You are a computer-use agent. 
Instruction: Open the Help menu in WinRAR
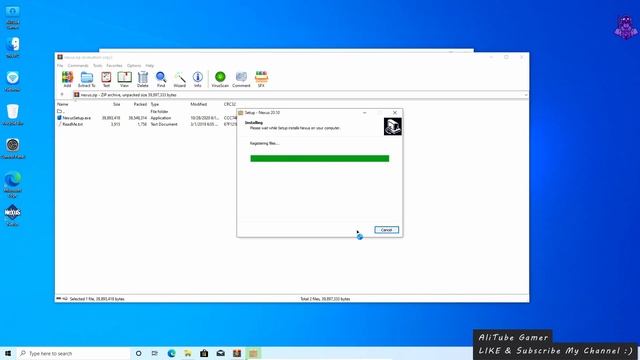(150, 65)
